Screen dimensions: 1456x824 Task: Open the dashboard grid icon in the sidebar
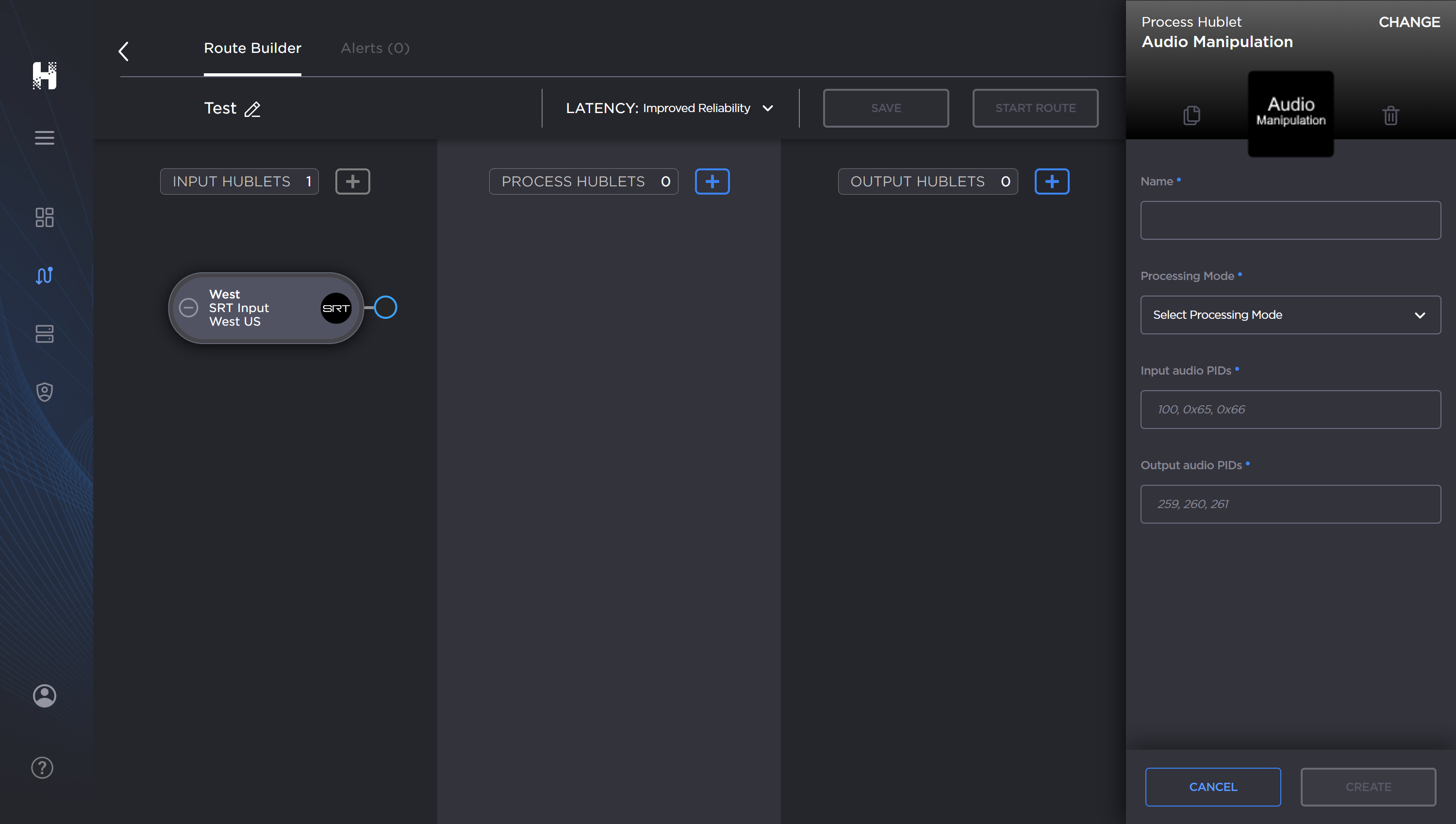pos(45,217)
